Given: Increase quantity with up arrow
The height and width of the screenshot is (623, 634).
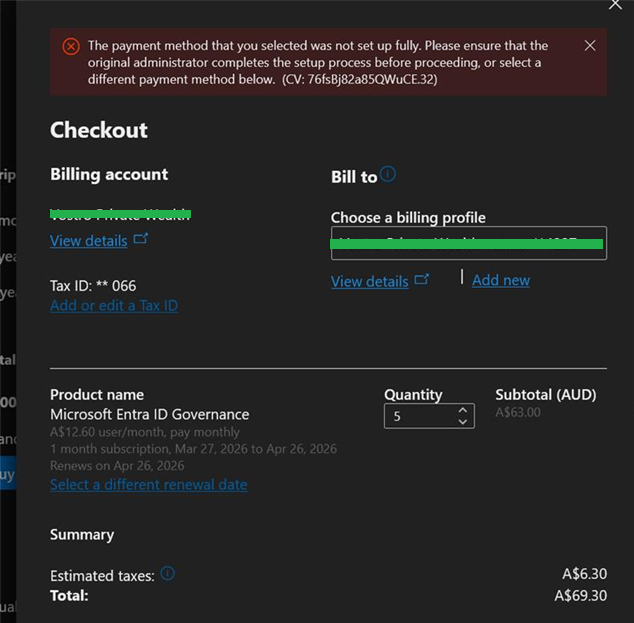Looking at the screenshot, I should (463, 410).
